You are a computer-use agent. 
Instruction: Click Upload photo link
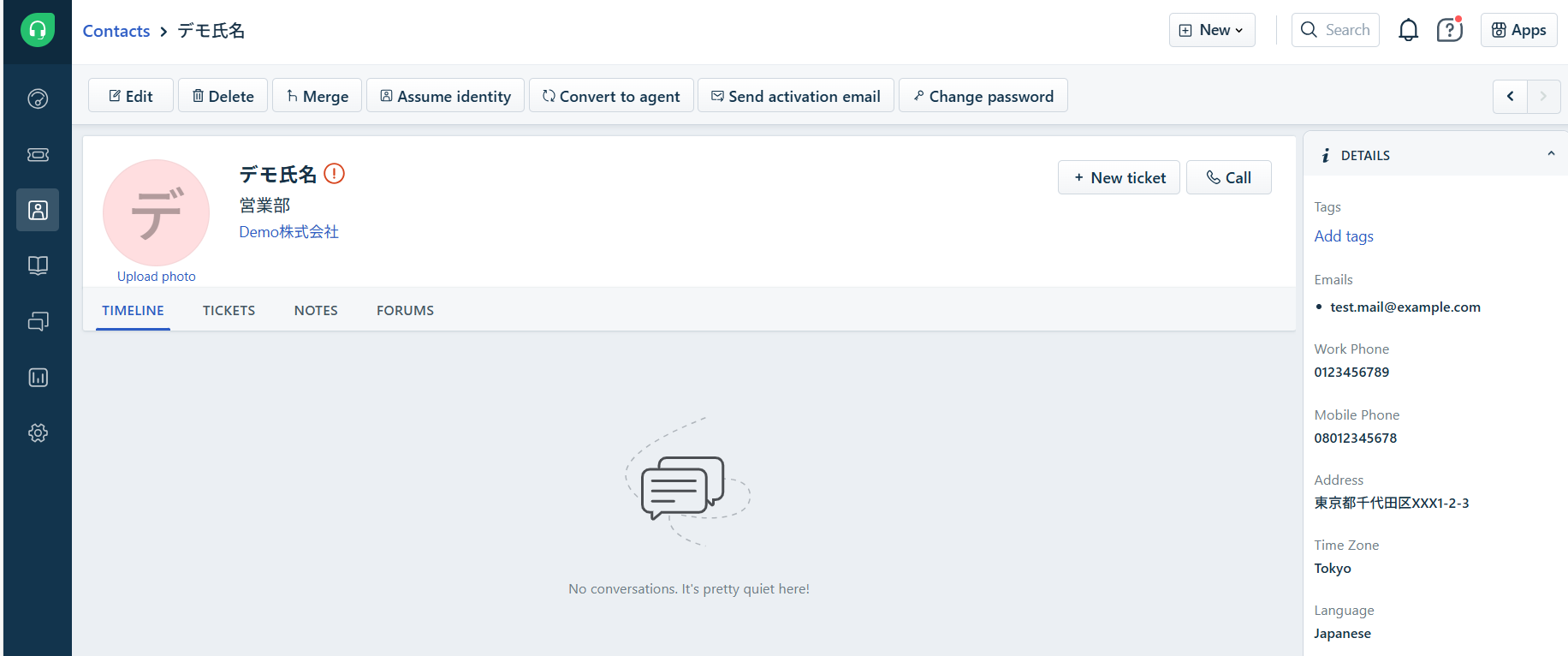(157, 277)
